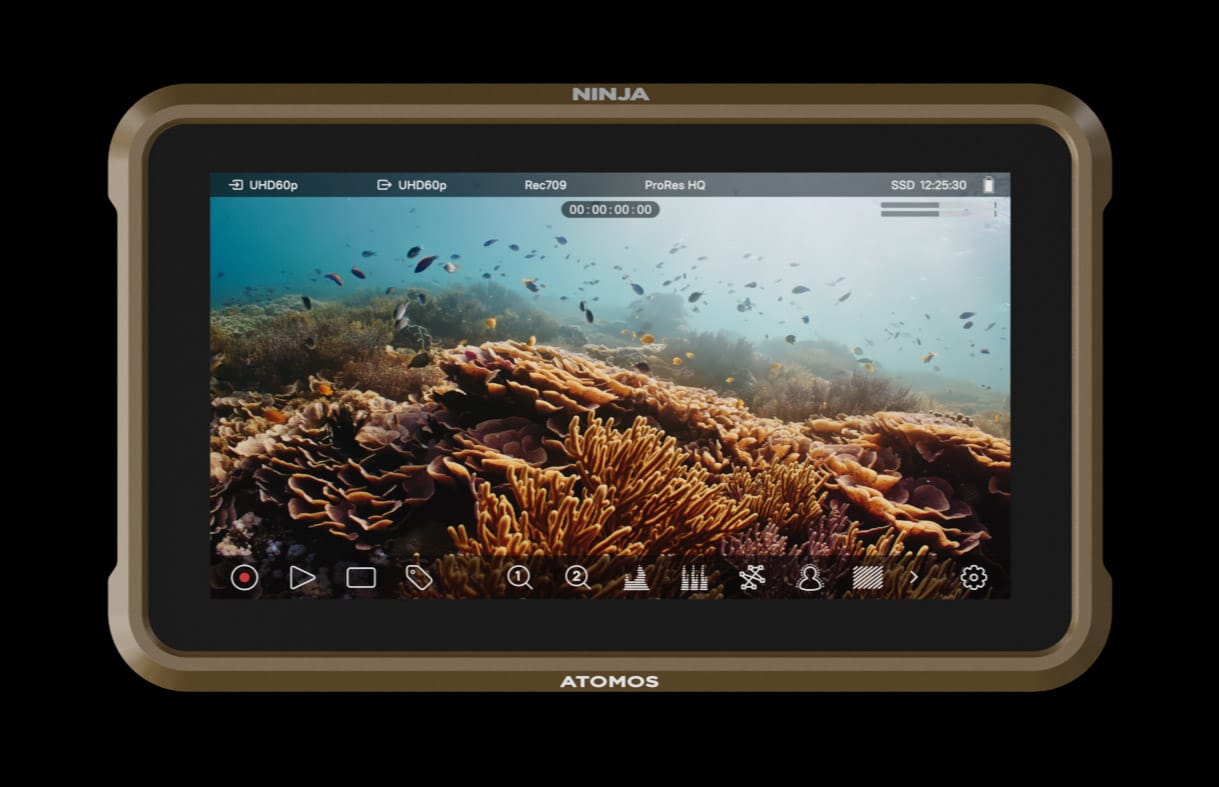Open the ProRes HQ codec selector

[x=675, y=185]
